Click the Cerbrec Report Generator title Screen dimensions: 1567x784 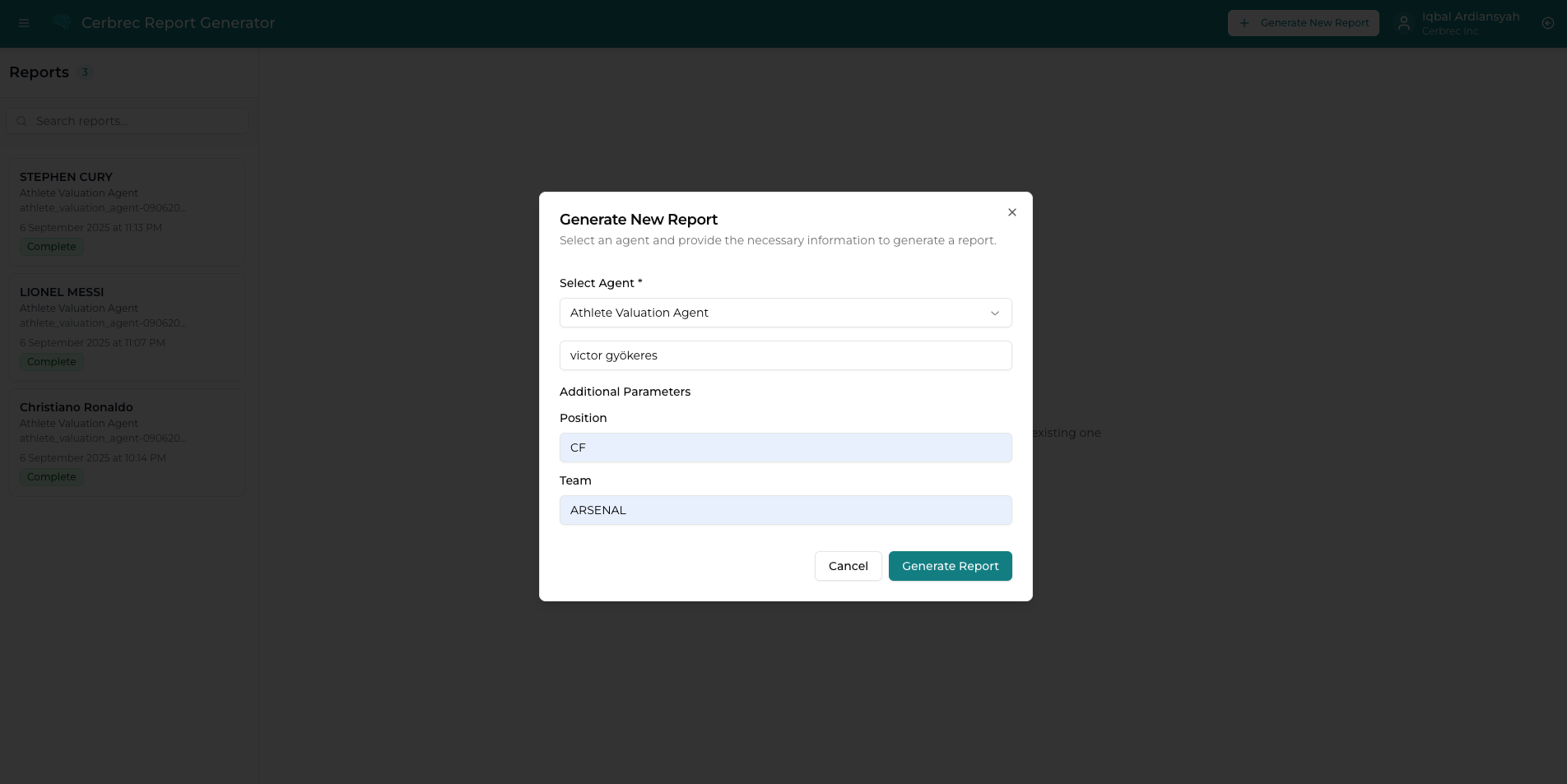click(x=178, y=23)
